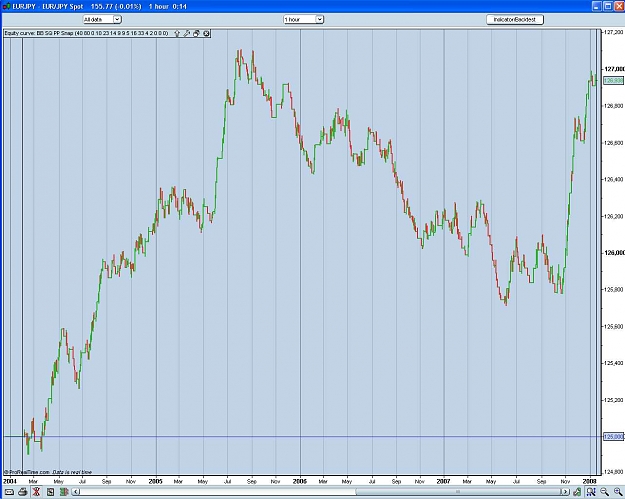Open the All data range dropdown
Viewport: 625px width, 499px height.
pyautogui.click(x=102, y=19)
